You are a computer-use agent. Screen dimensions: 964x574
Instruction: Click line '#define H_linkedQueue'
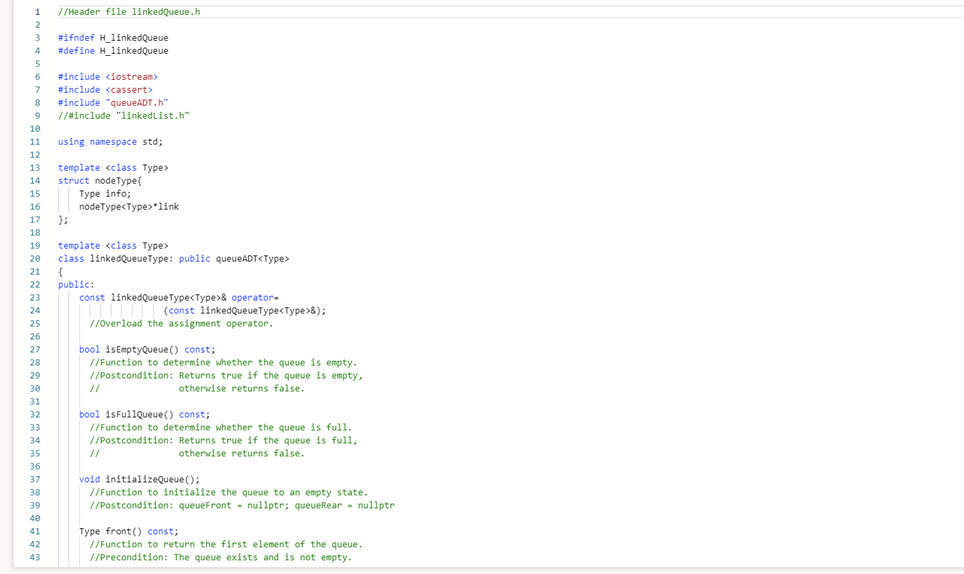[113, 50]
